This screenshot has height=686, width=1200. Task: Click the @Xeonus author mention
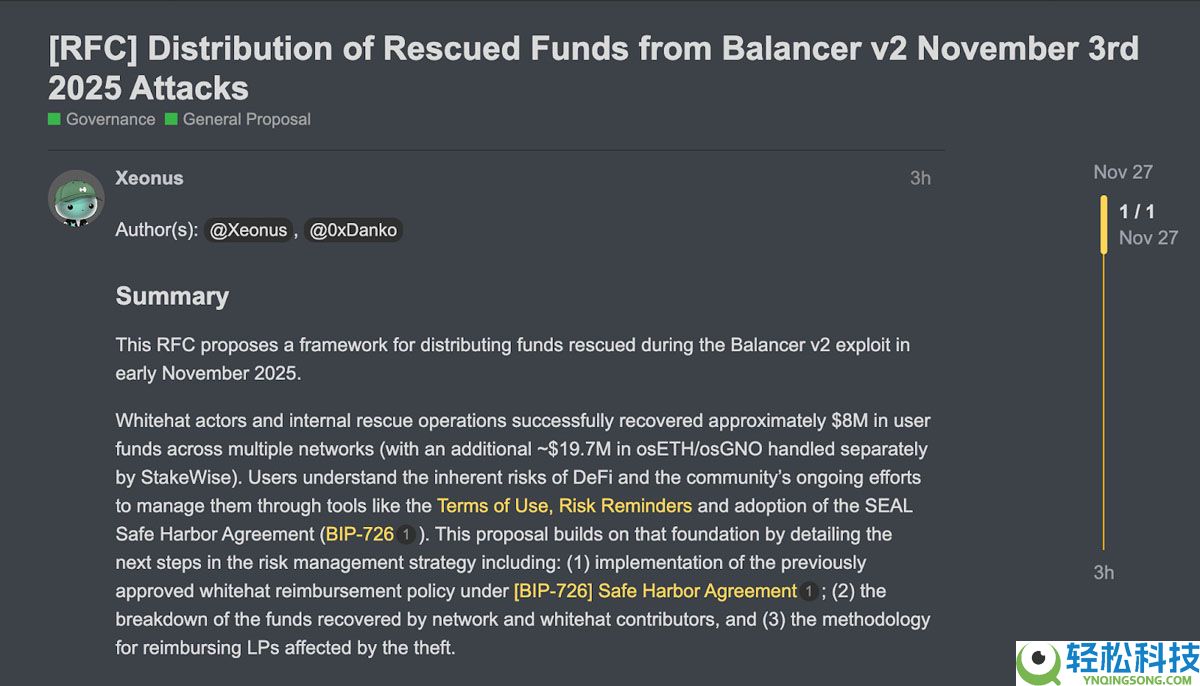click(x=248, y=230)
